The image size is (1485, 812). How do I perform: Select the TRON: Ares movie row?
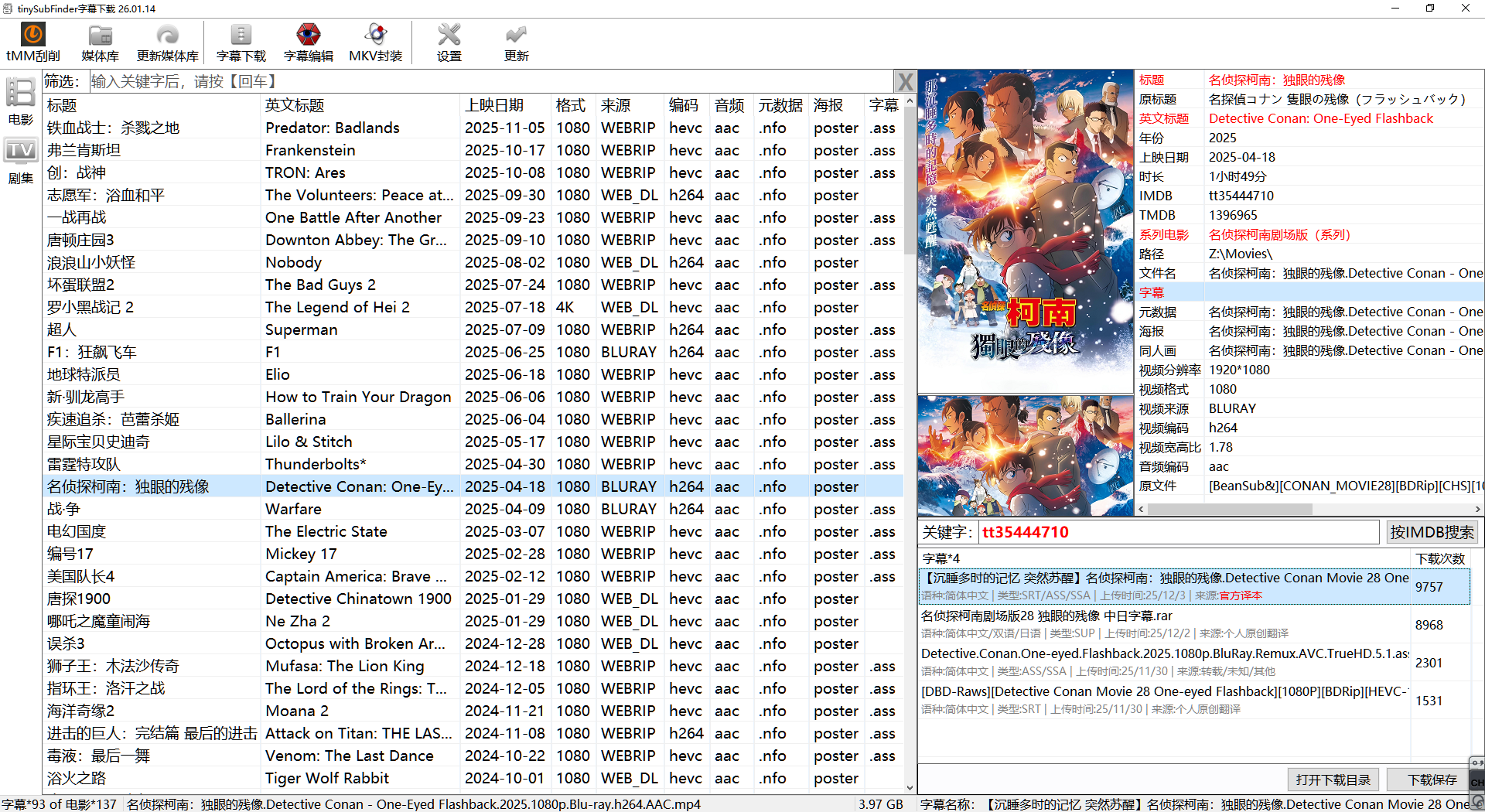click(473, 172)
